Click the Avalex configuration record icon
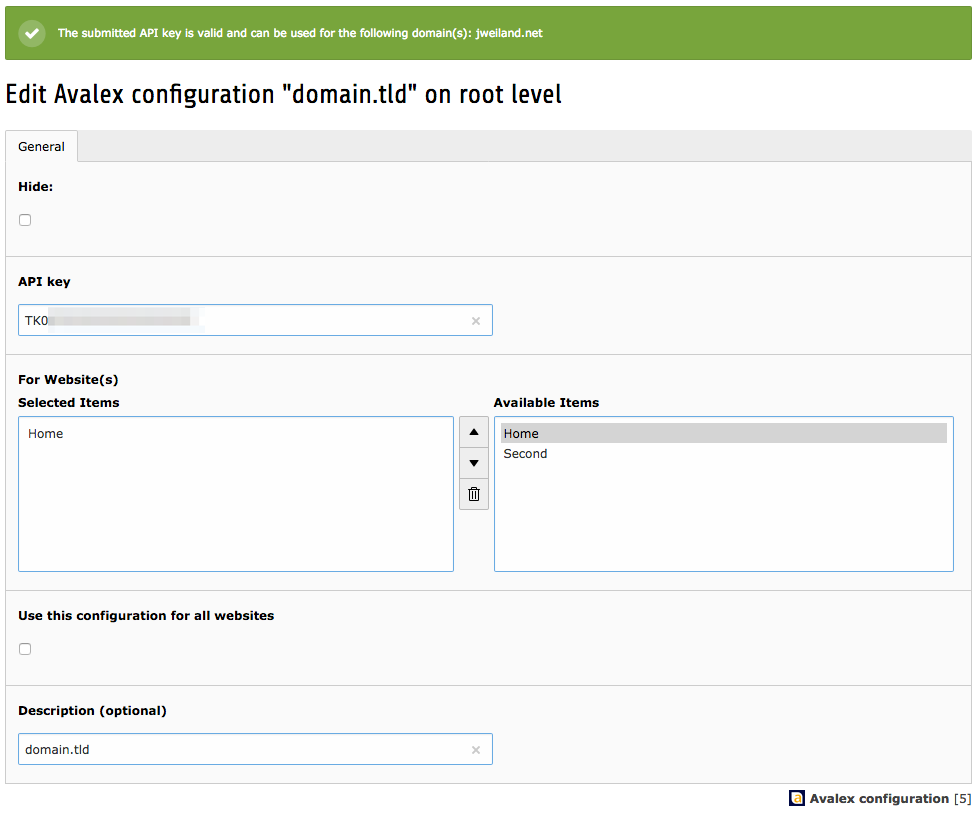978x814 pixels. (796, 798)
